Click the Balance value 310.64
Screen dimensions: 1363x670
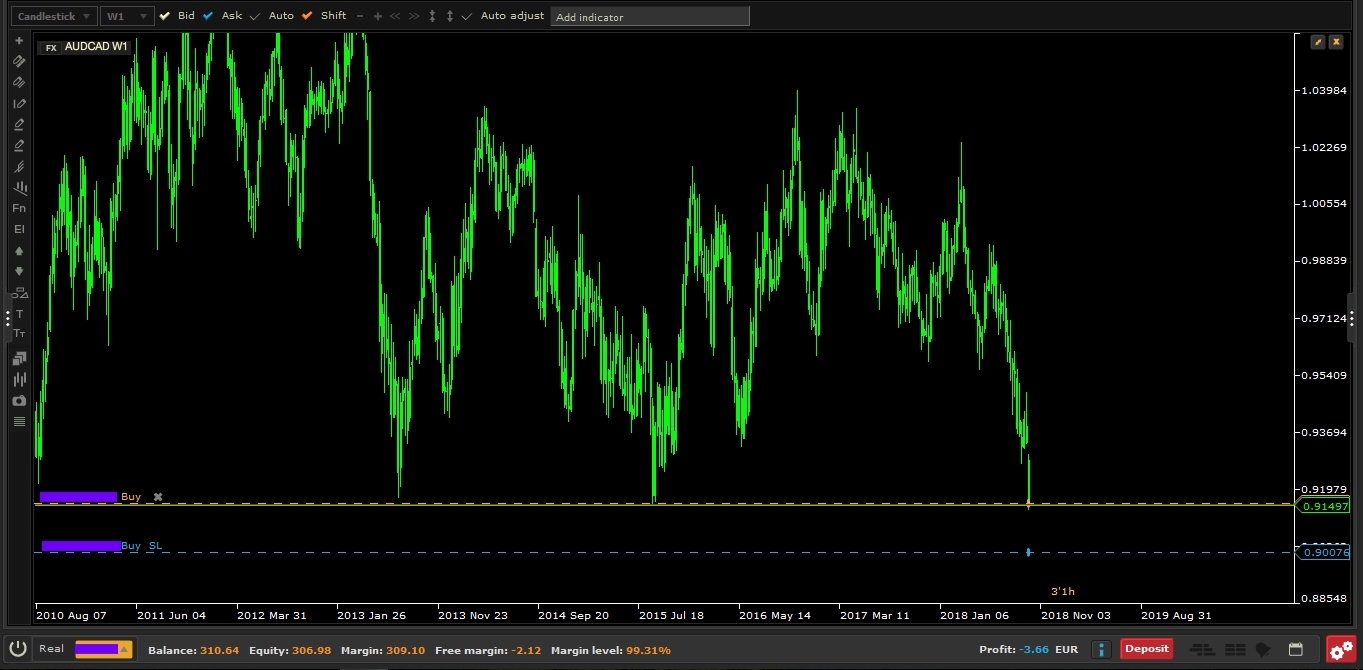pyautogui.click(x=219, y=650)
